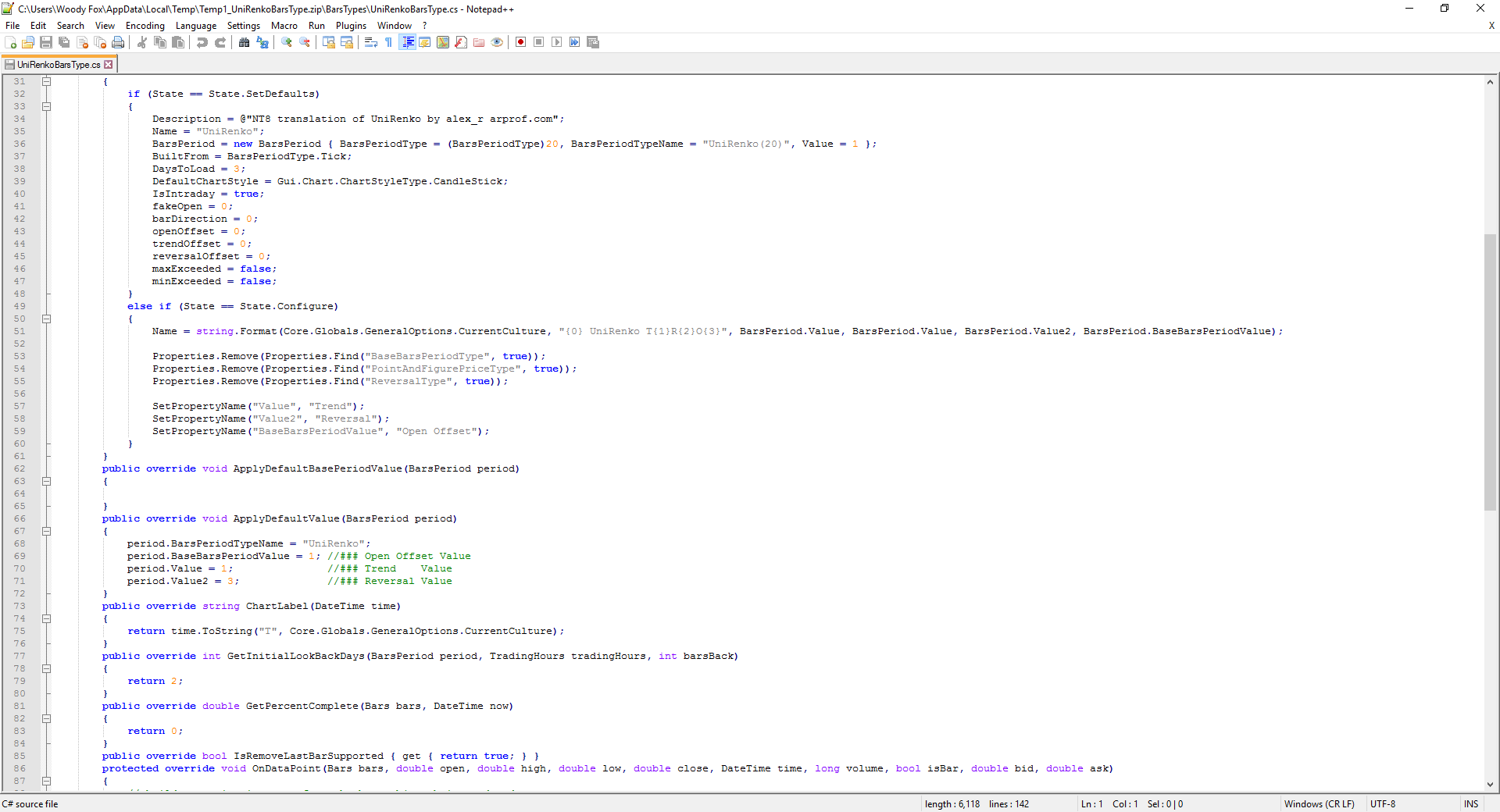The image size is (1500, 812).
Task: Open the user-defined language dialog icon
Action: 425,42
